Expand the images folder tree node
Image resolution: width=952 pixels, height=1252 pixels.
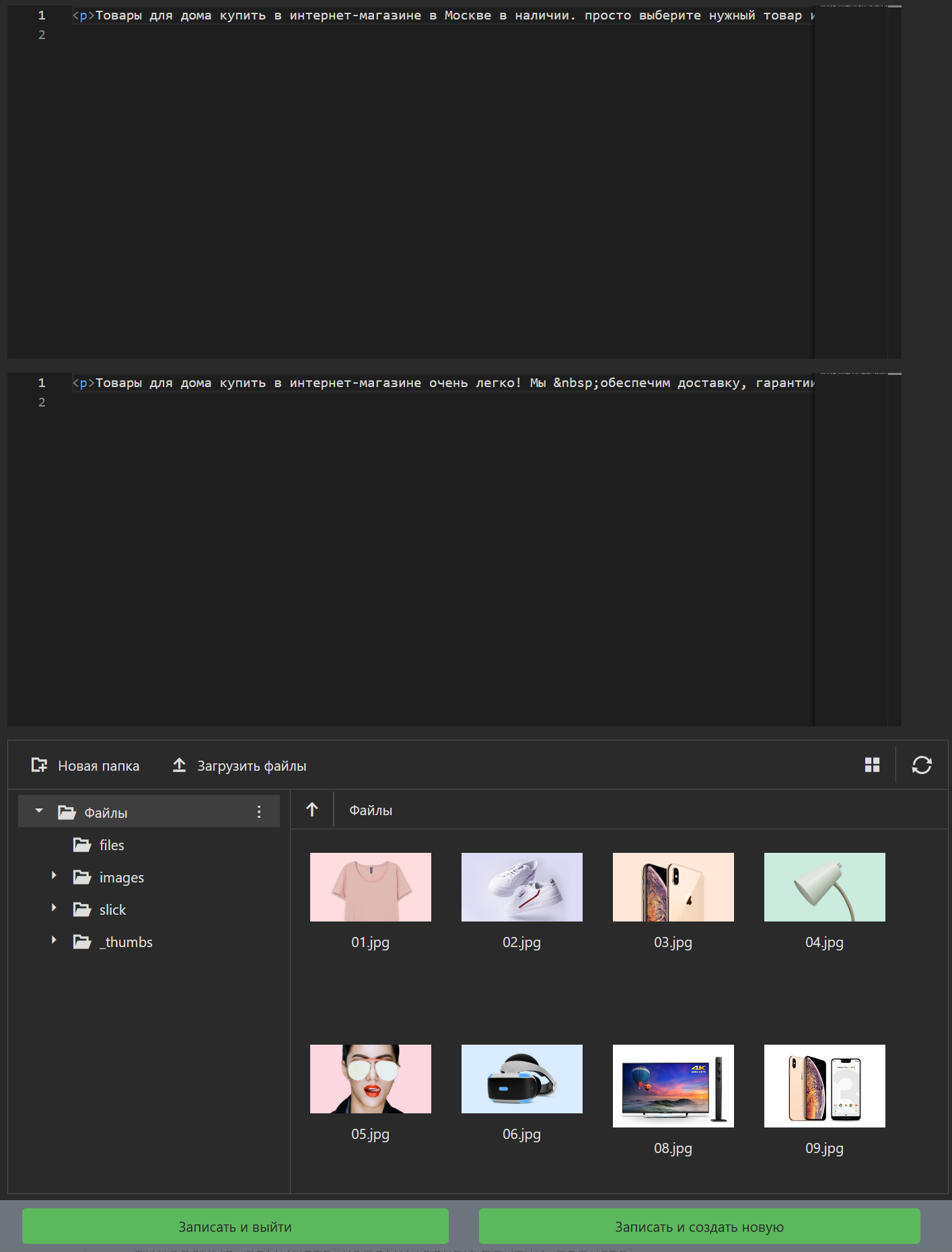pos(54,876)
